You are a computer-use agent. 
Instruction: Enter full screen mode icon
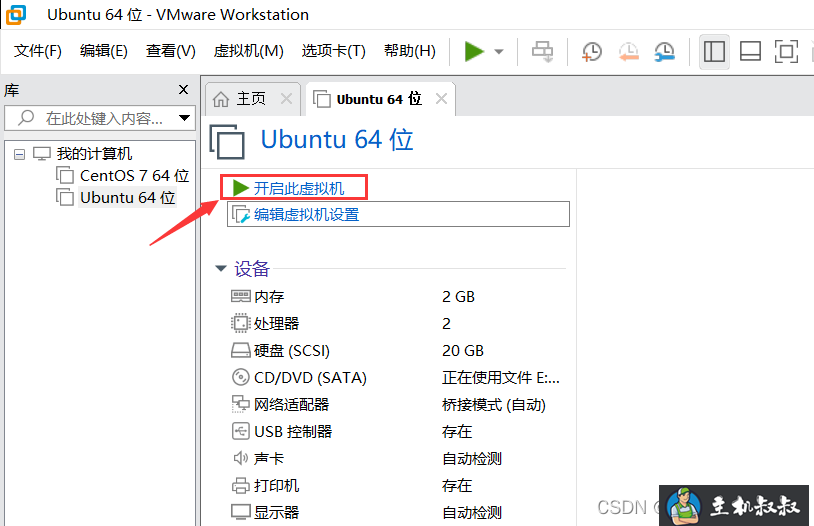coord(786,52)
